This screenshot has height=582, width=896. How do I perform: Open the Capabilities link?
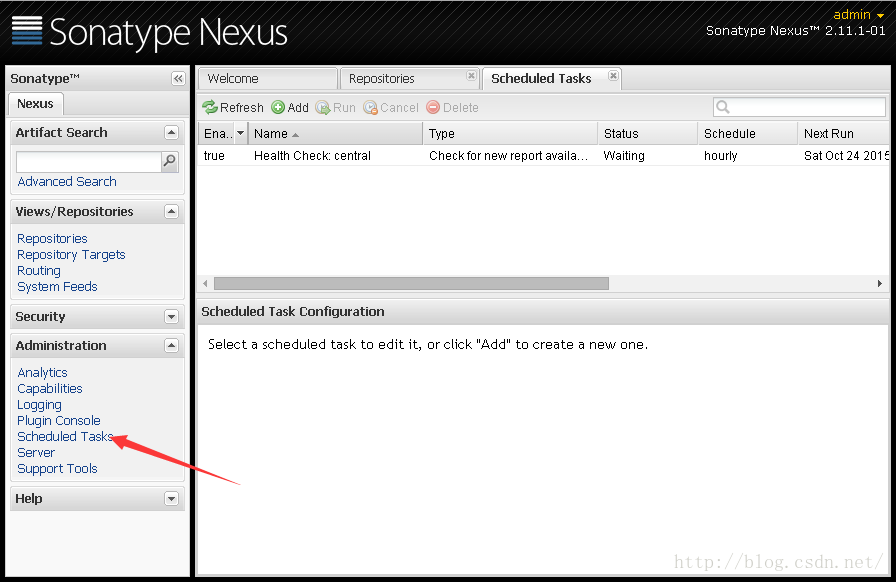click(x=50, y=388)
